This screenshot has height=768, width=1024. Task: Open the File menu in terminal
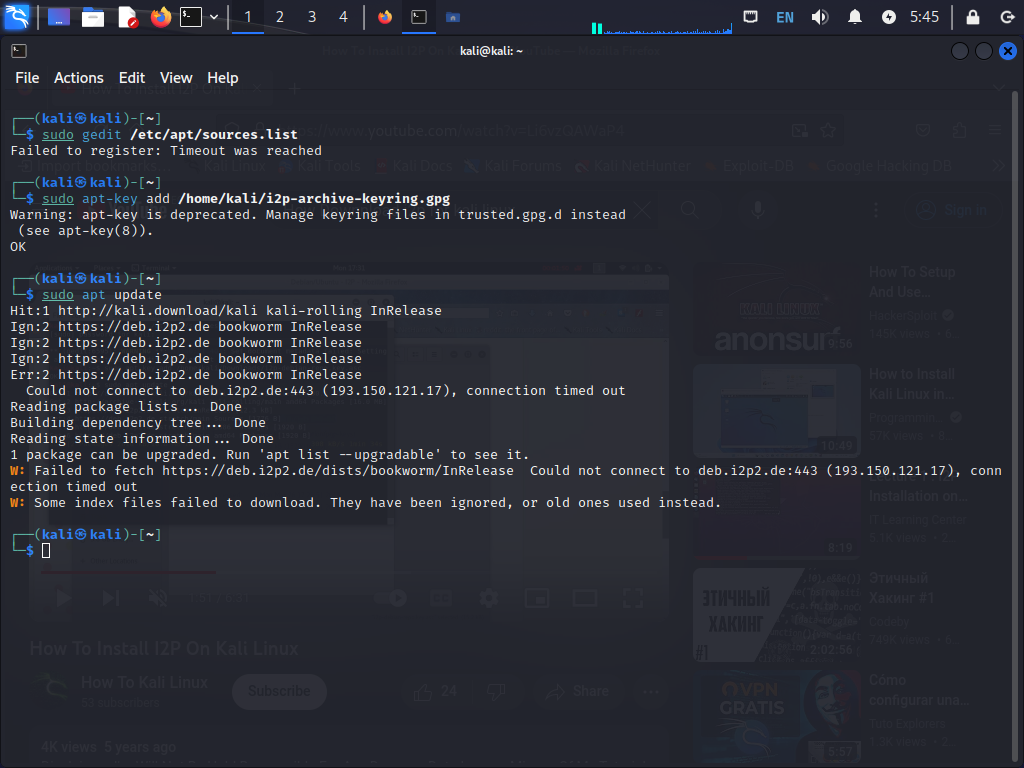27,78
